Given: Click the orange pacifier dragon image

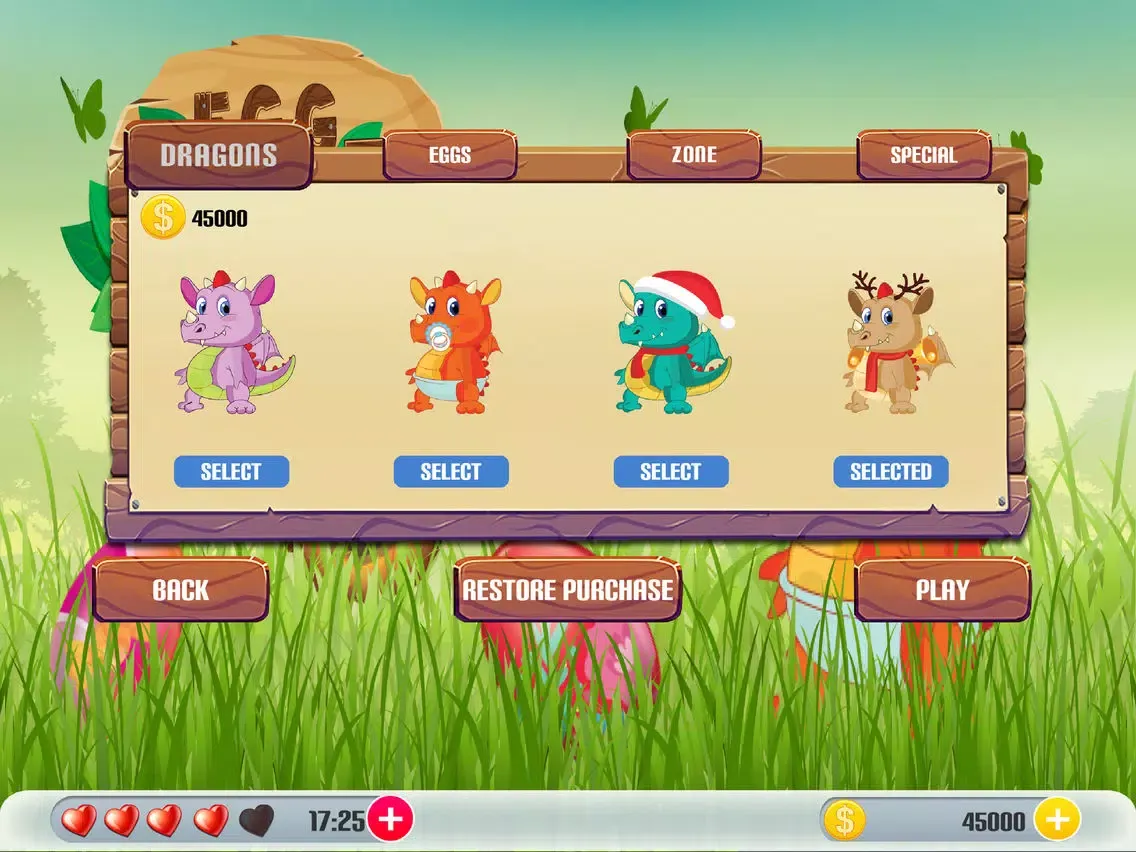Looking at the screenshot, I should pos(453,342).
